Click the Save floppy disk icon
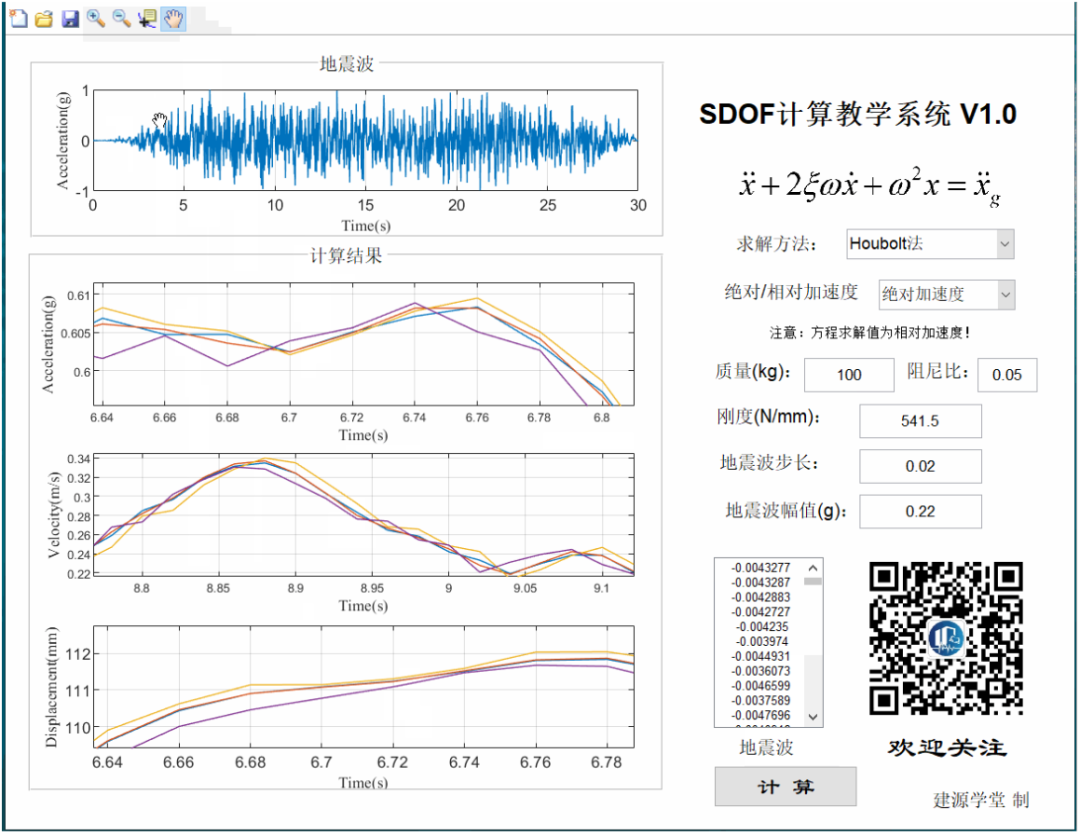1080x836 pixels. tap(70, 19)
